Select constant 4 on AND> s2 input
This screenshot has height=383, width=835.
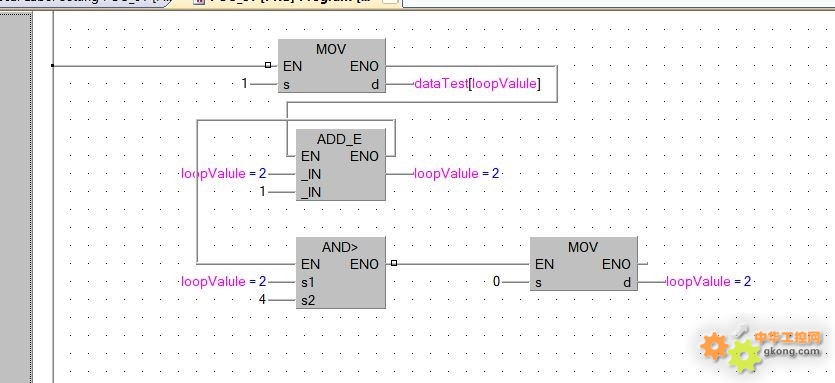click(262, 299)
